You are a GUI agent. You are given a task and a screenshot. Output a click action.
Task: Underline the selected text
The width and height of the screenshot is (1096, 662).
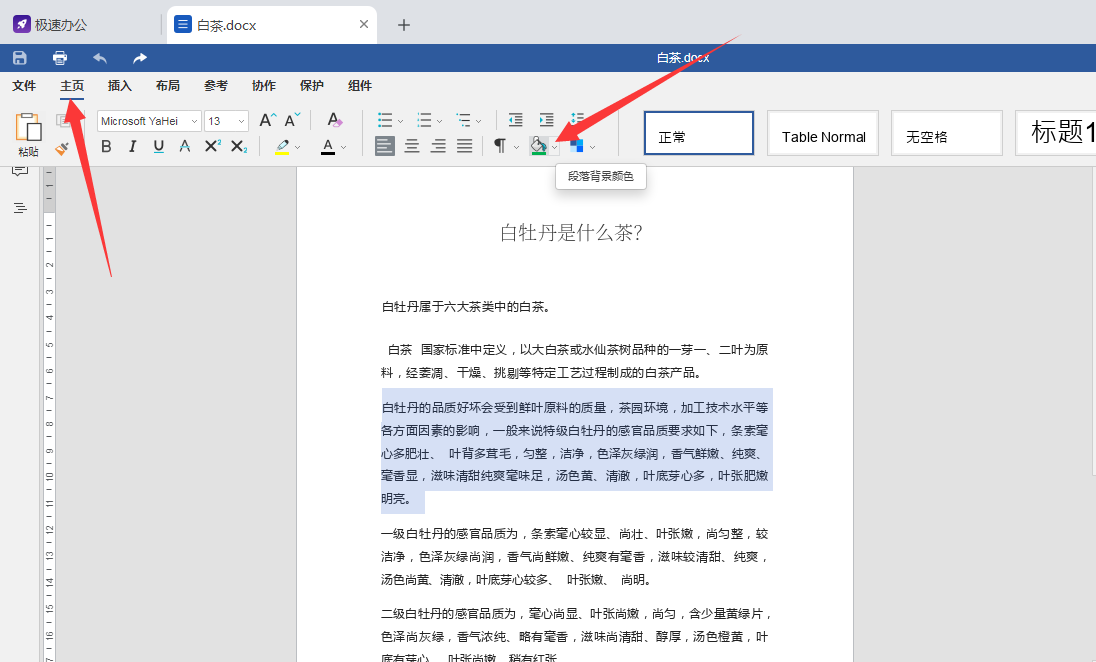click(x=157, y=145)
